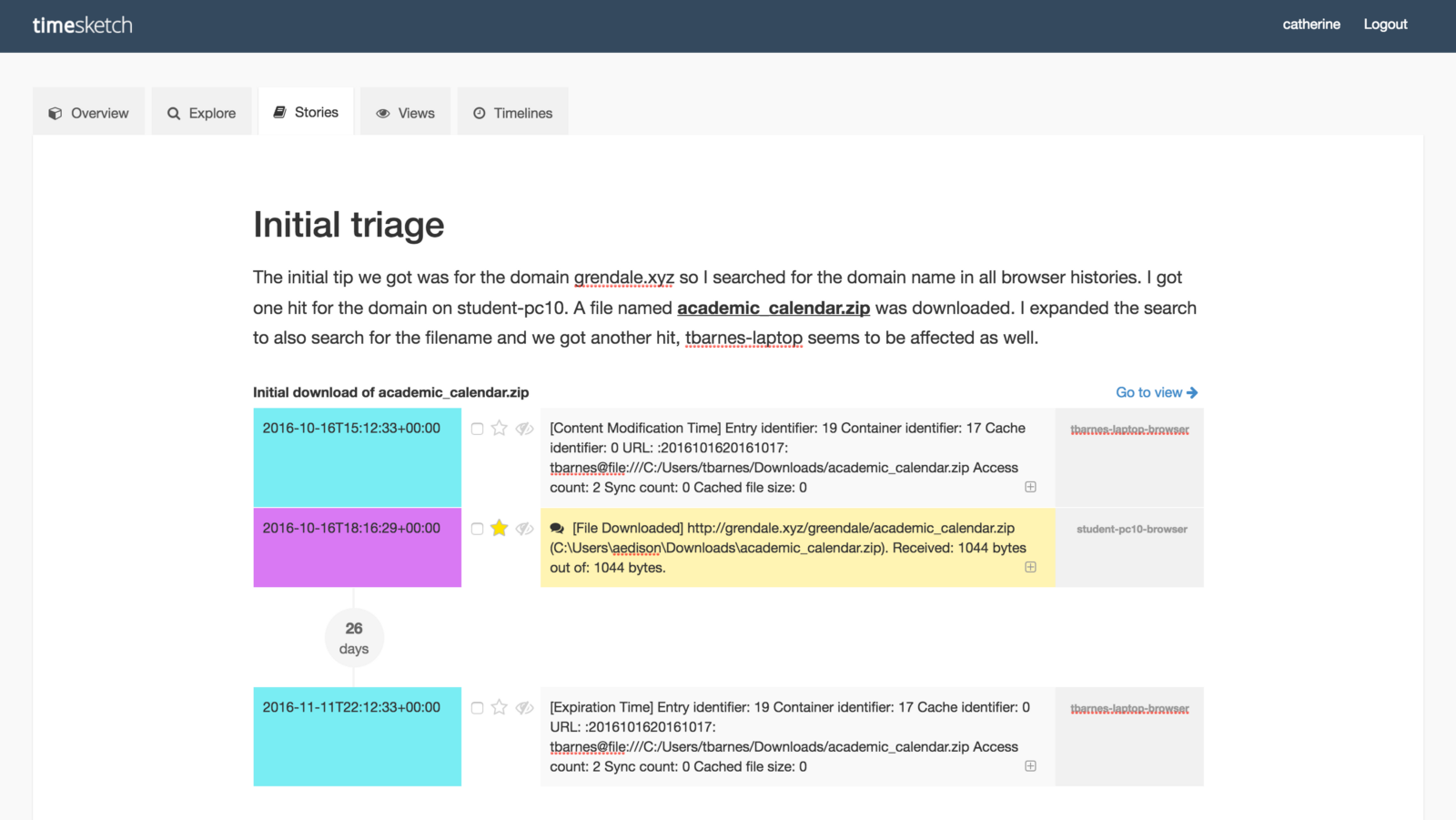This screenshot has height=820, width=1456.
Task: Open comment bubble on File Downloaded event
Action: point(557,528)
